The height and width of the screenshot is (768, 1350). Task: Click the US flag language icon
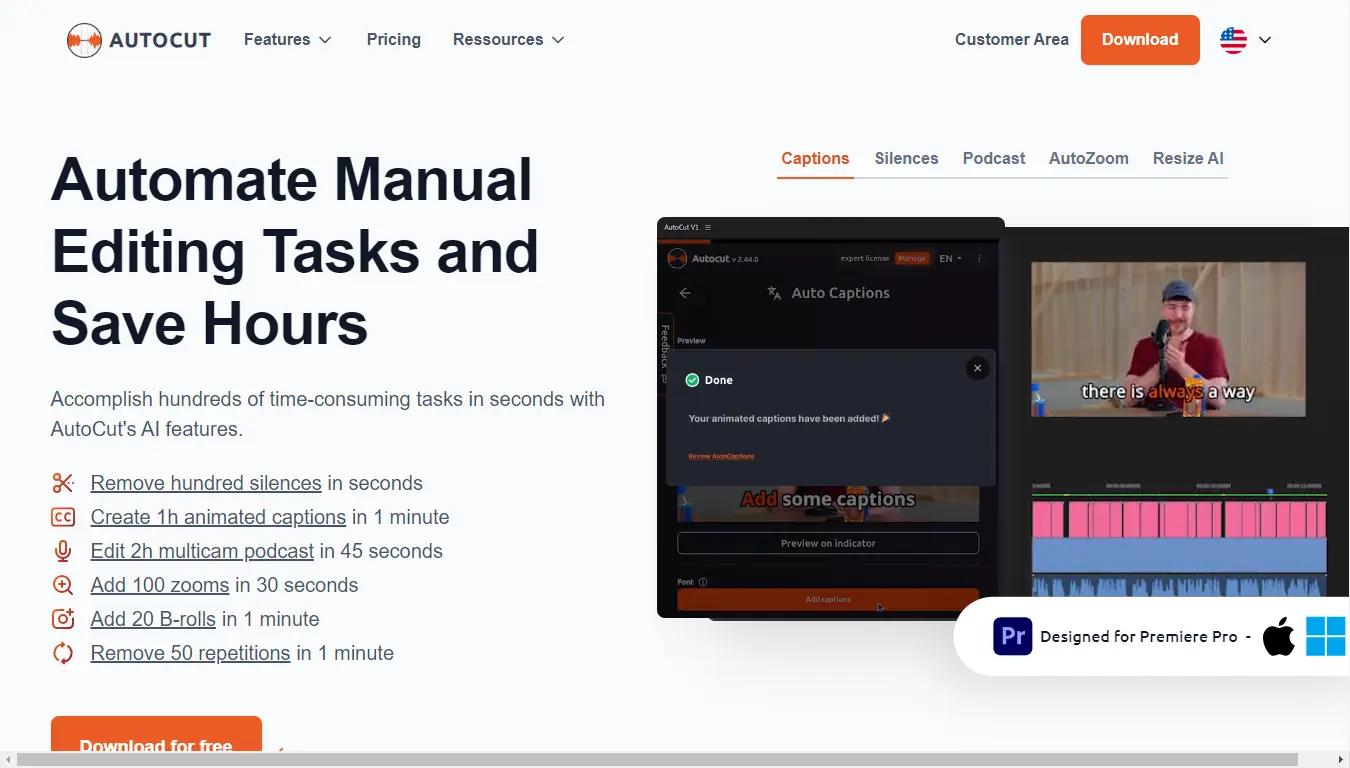coord(1233,40)
